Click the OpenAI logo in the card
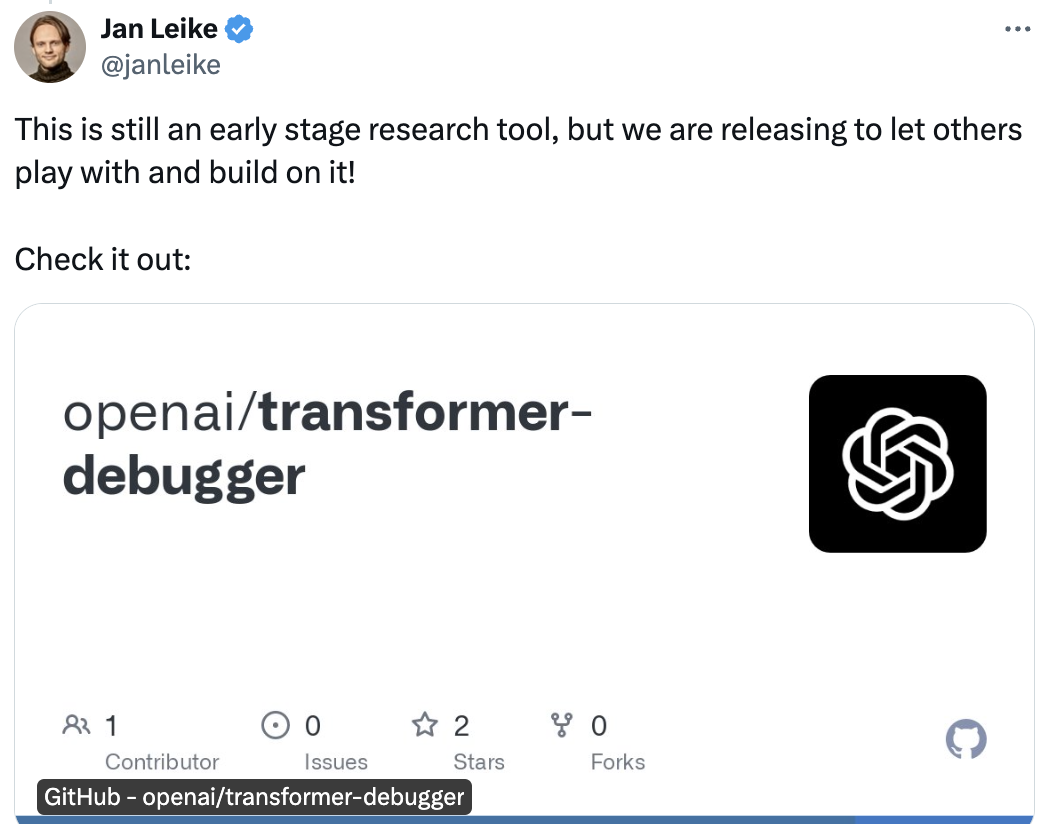1038x824 pixels. click(897, 463)
